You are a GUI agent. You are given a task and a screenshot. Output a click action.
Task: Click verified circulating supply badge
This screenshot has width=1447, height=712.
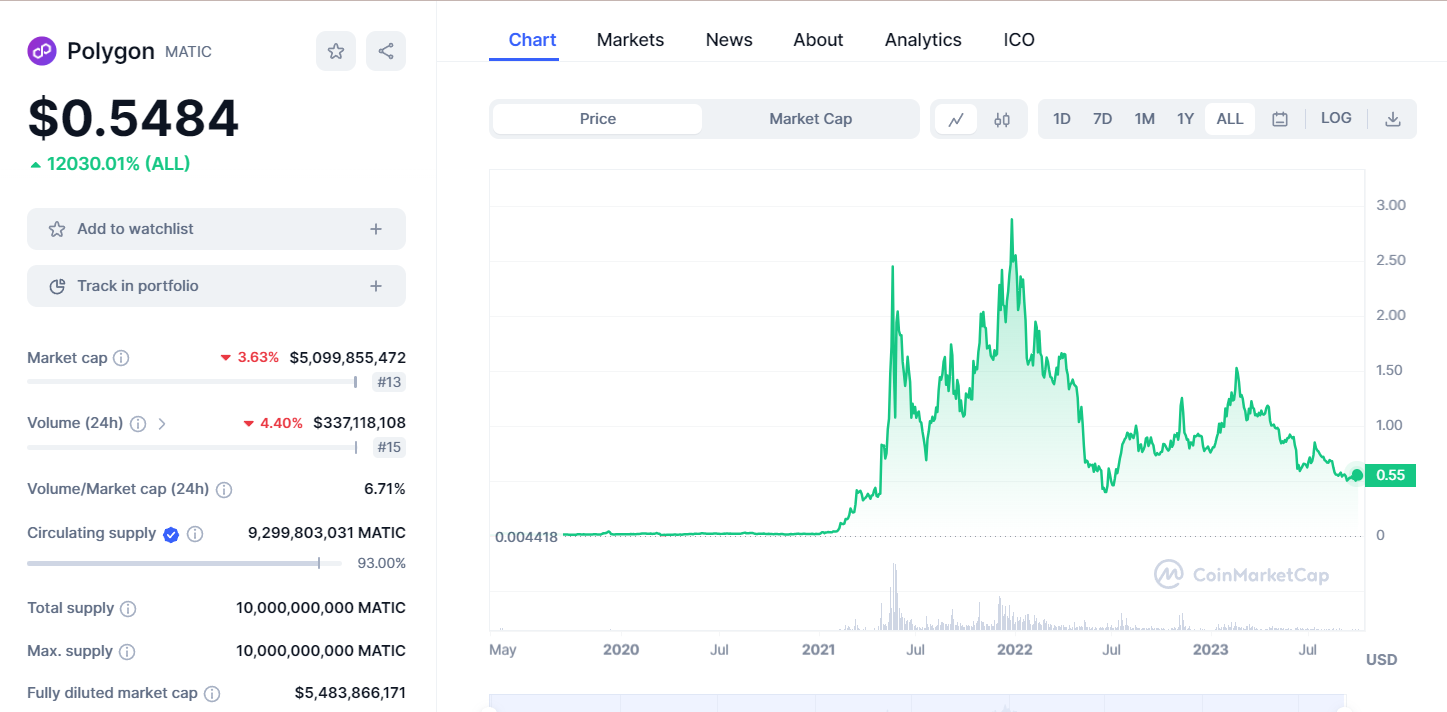(x=171, y=534)
